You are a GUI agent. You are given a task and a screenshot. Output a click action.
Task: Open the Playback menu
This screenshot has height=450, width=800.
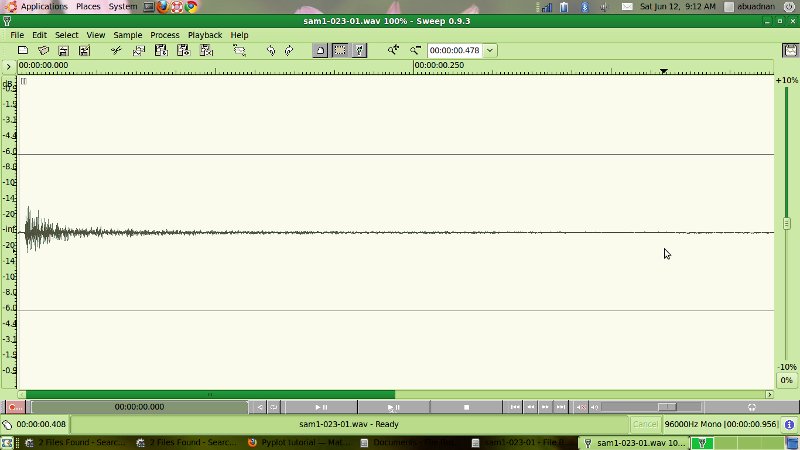pos(205,35)
